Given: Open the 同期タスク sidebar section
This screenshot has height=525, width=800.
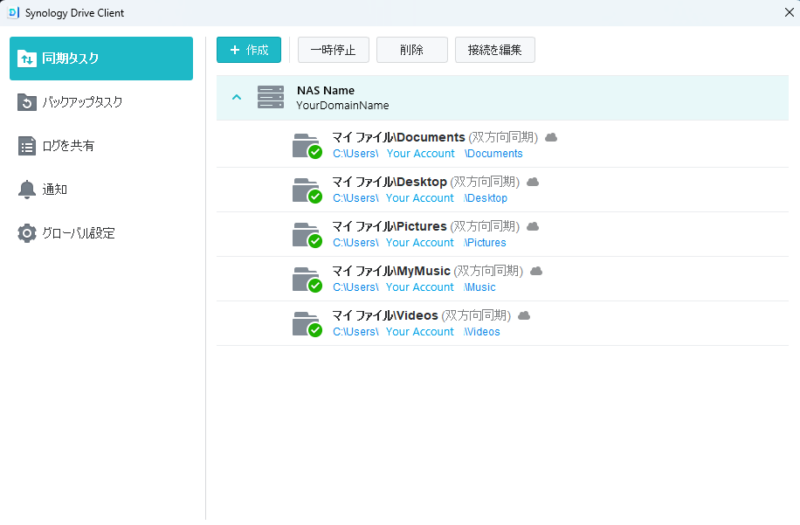Looking at the screenshot, I should pos(101,58).
